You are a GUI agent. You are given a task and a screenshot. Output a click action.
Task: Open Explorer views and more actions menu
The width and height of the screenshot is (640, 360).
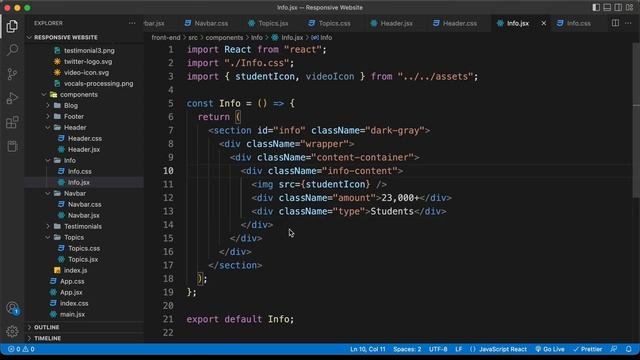pos(132,23)
